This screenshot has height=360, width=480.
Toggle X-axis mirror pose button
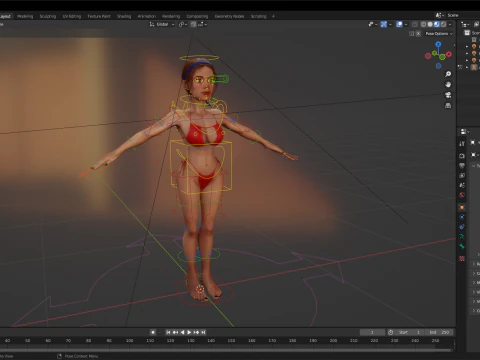point(418,34)
